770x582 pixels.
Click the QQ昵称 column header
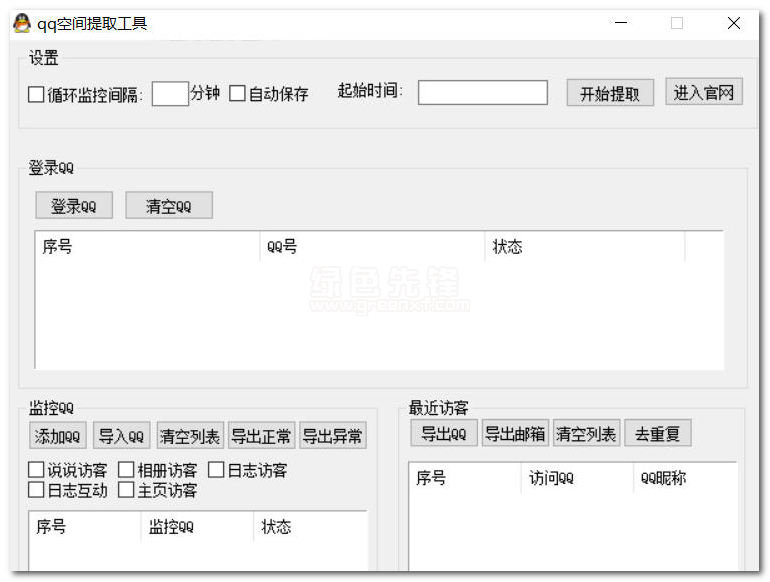click(686, 477)
